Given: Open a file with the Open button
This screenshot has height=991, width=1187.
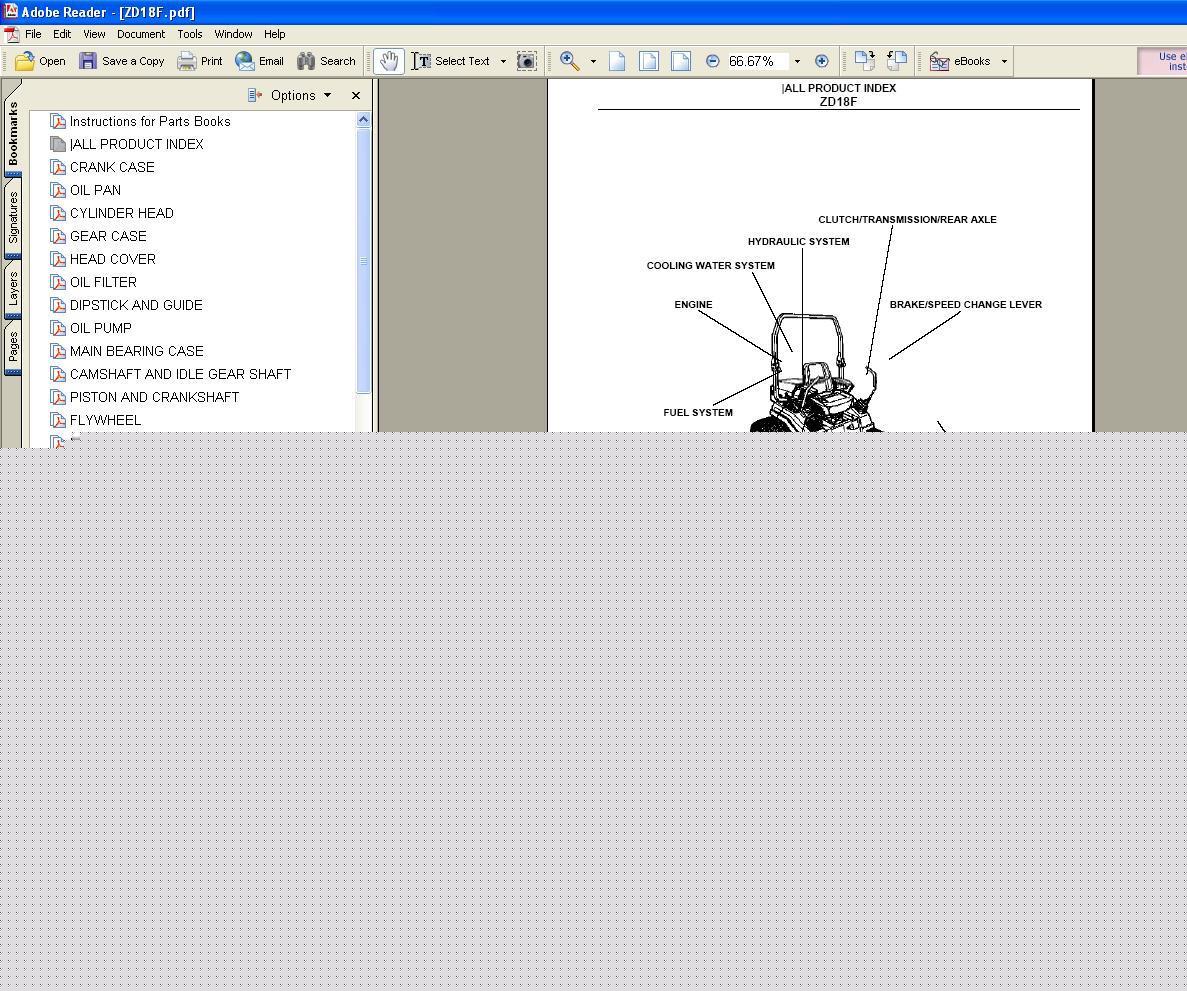Looking at the screenshot, I should click(x=41, y=61).
